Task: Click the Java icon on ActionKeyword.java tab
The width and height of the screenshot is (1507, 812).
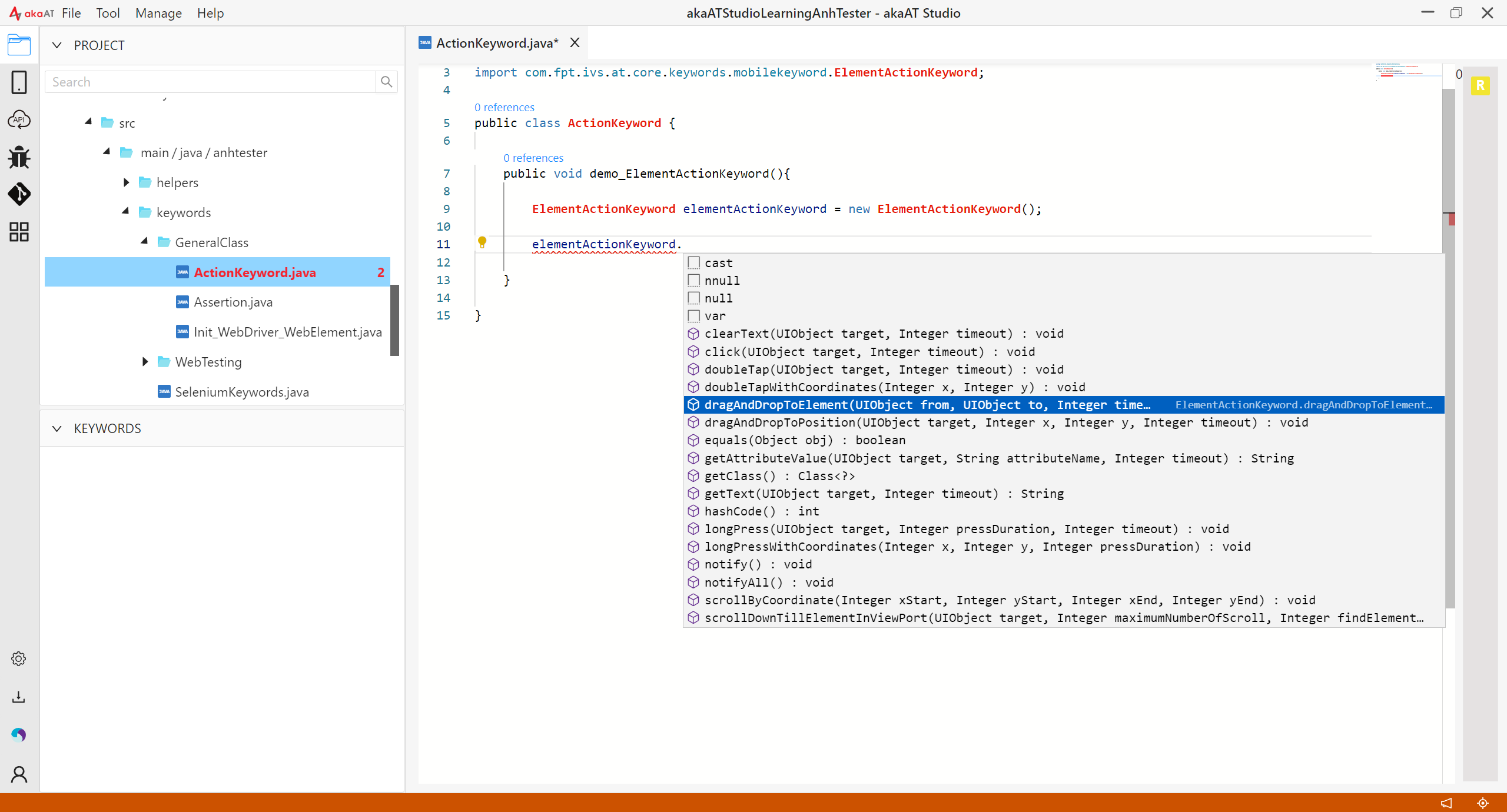Action: [425, 43]
